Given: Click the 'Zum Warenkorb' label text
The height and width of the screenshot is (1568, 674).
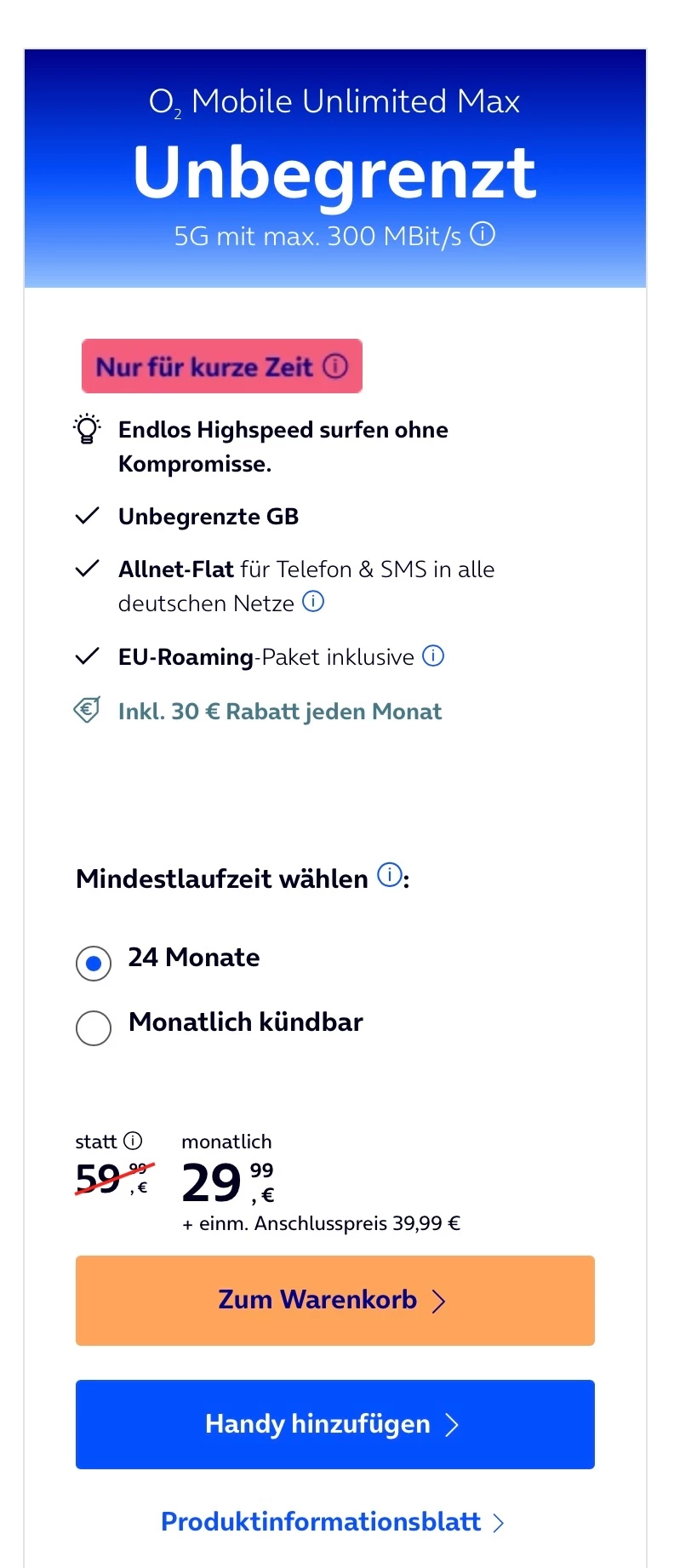Looking at the screenshot, I should (x=317, y=1300).
